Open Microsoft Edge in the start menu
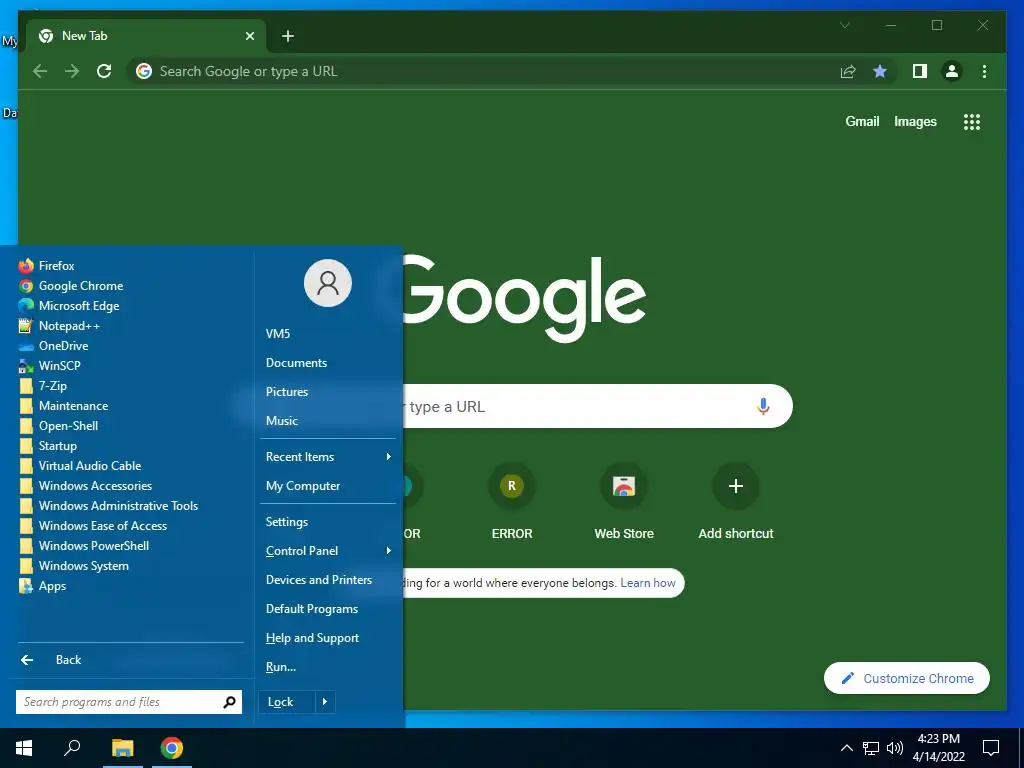The width and height of the screenshot is (1024, 768). click(x=69, y=306)
